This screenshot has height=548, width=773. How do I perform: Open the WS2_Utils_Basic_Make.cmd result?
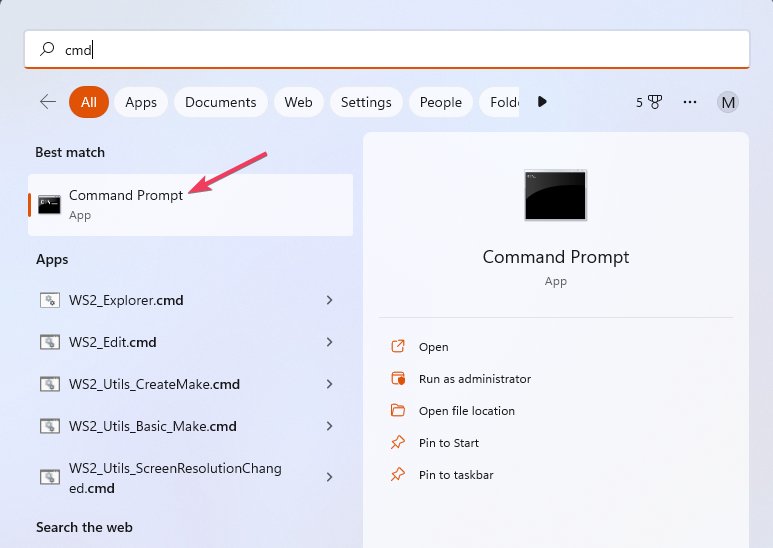[191, 426]
